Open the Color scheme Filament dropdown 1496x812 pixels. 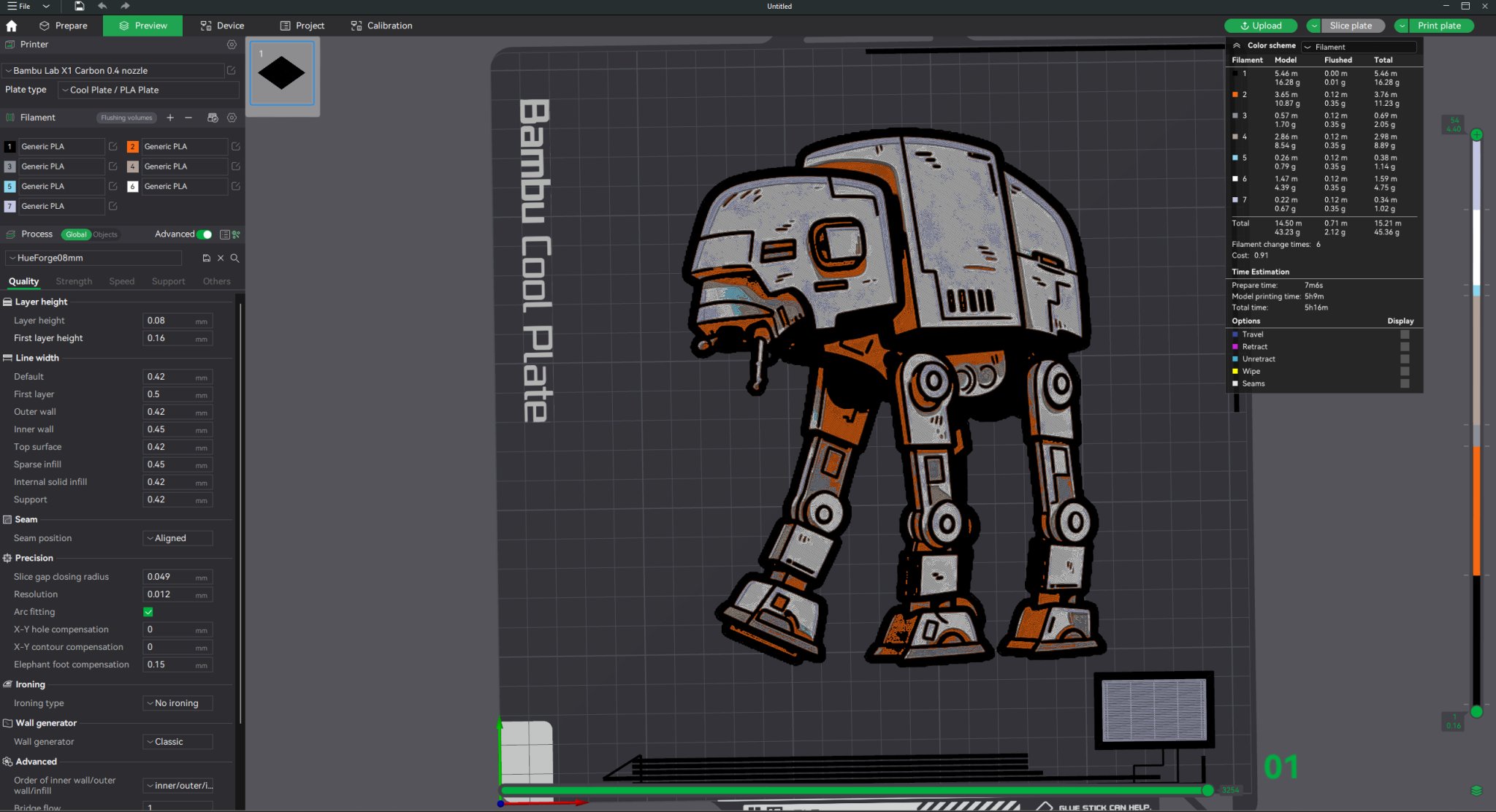point(1359,47)
